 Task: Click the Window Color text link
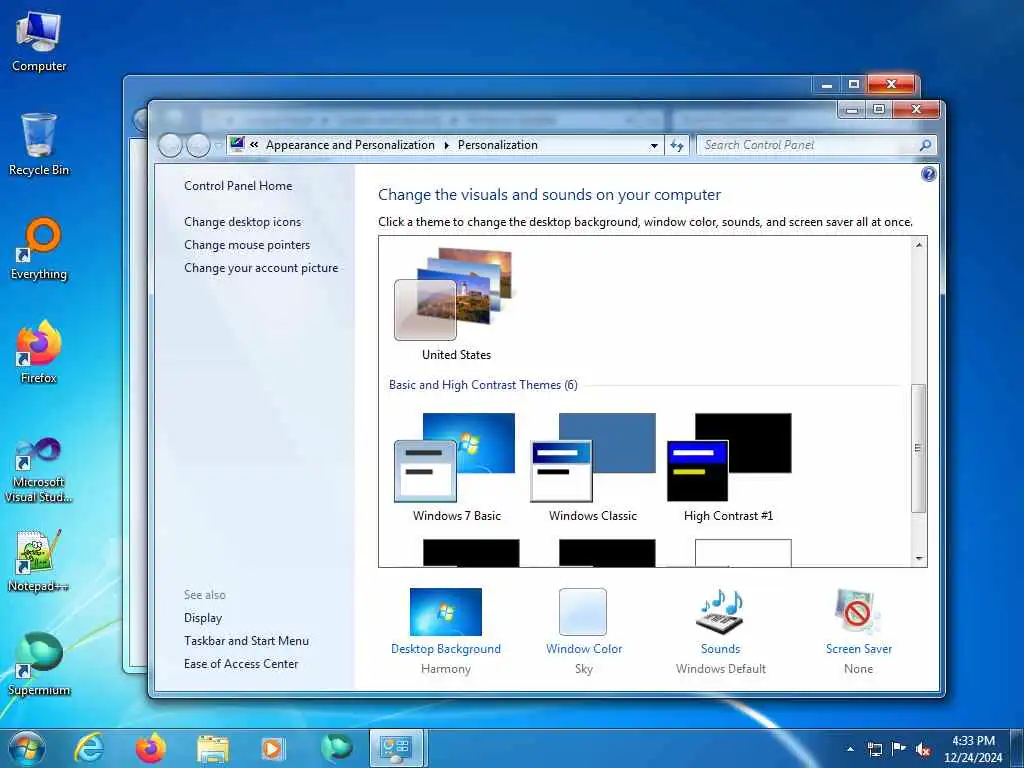(x=584, y=648)
